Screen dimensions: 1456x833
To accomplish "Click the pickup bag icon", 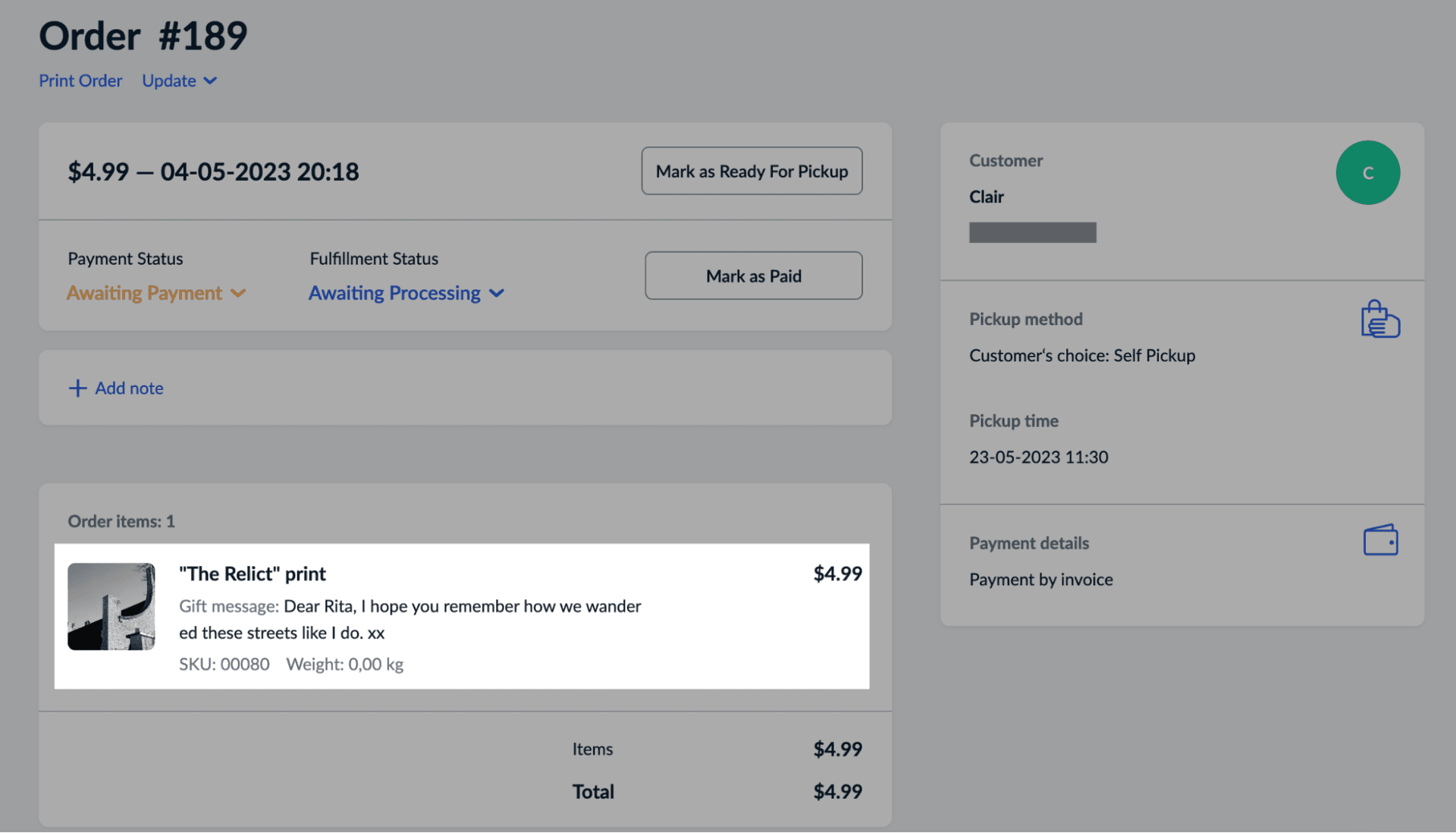I will (x=1380, y=319).
